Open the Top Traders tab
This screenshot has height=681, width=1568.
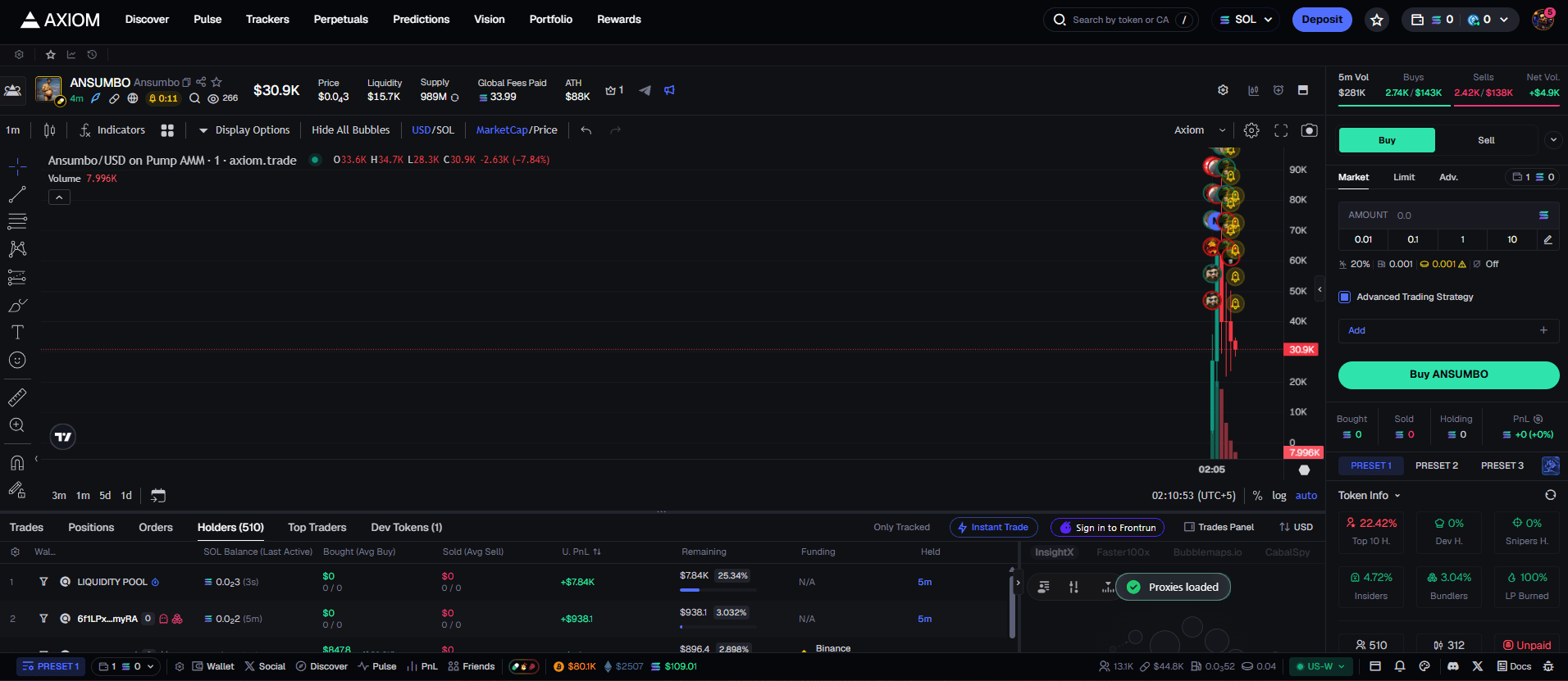pos(317,527)
